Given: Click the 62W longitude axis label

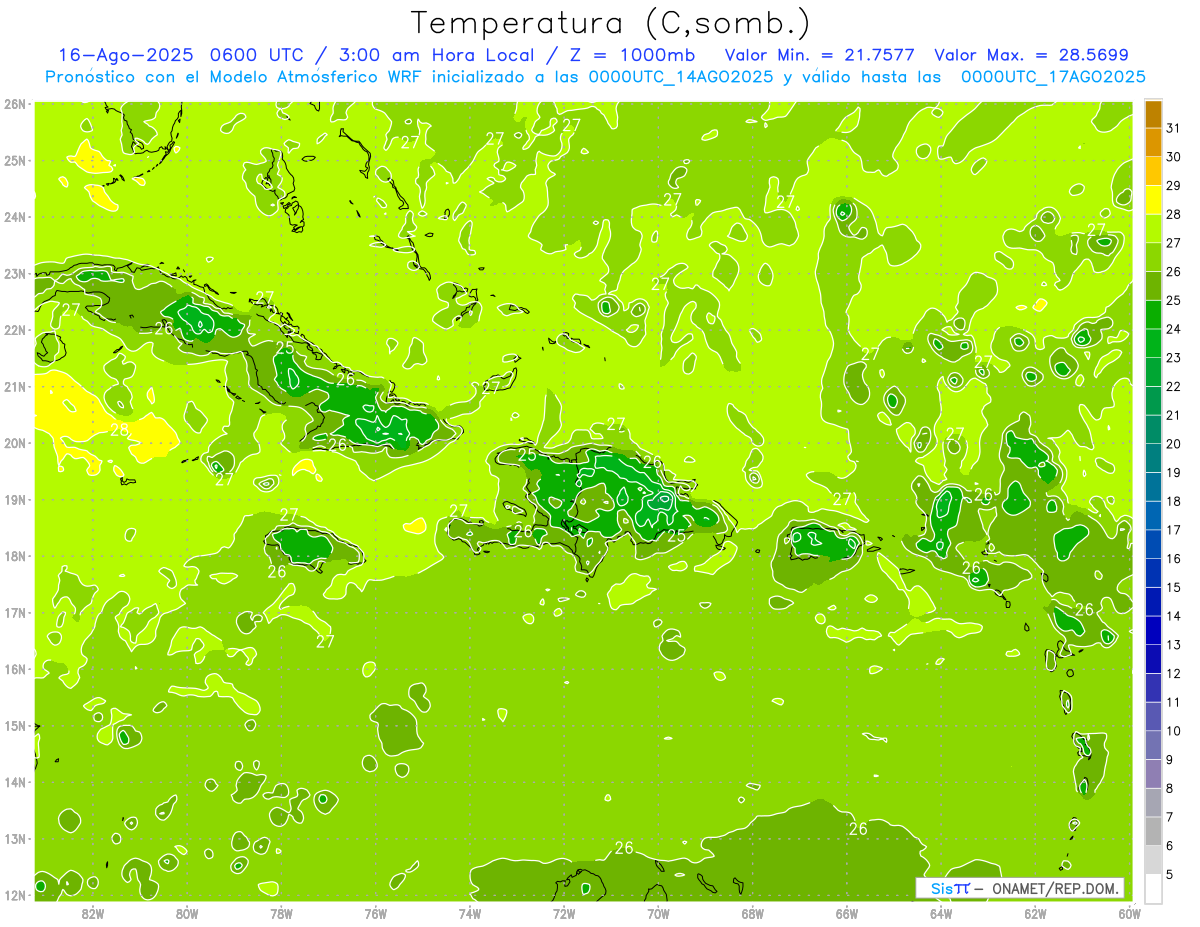Looking at the screenshot, I should point(1035,913).
